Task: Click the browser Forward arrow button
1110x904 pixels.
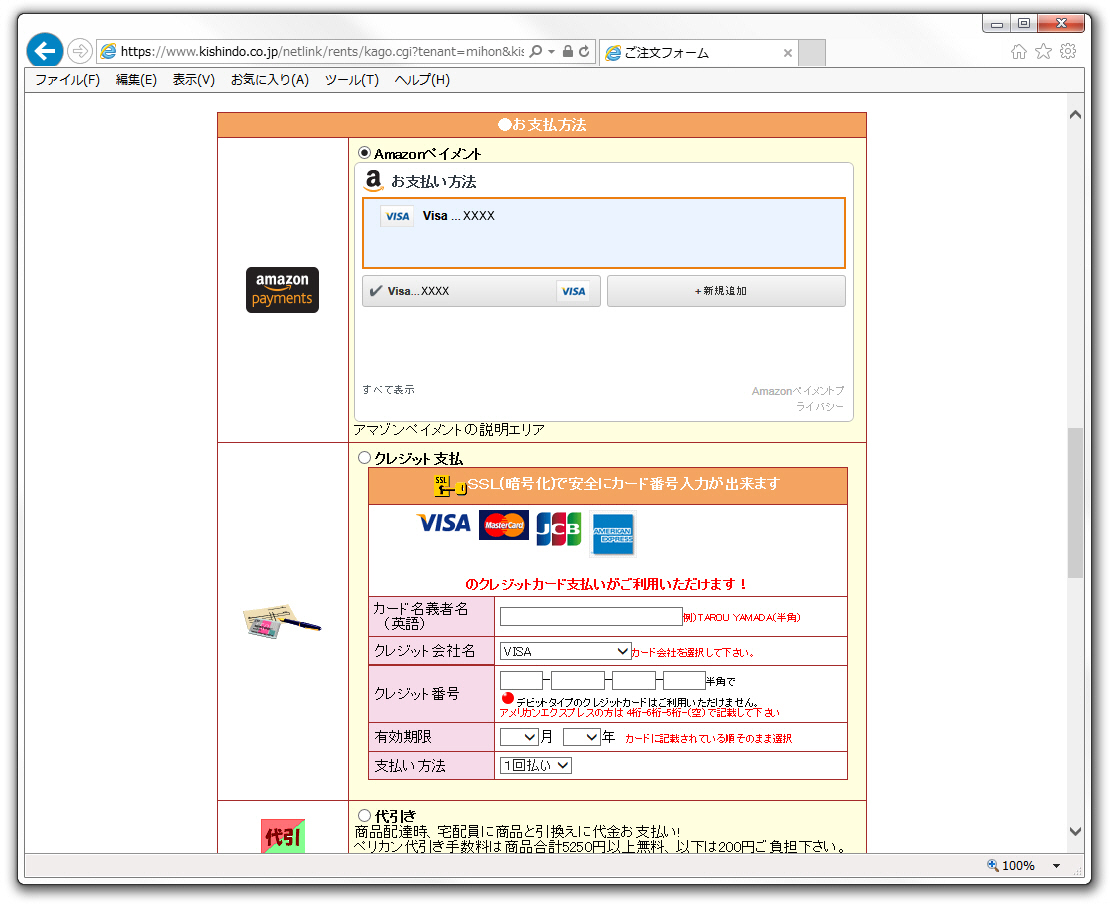Action: point(80,51)
